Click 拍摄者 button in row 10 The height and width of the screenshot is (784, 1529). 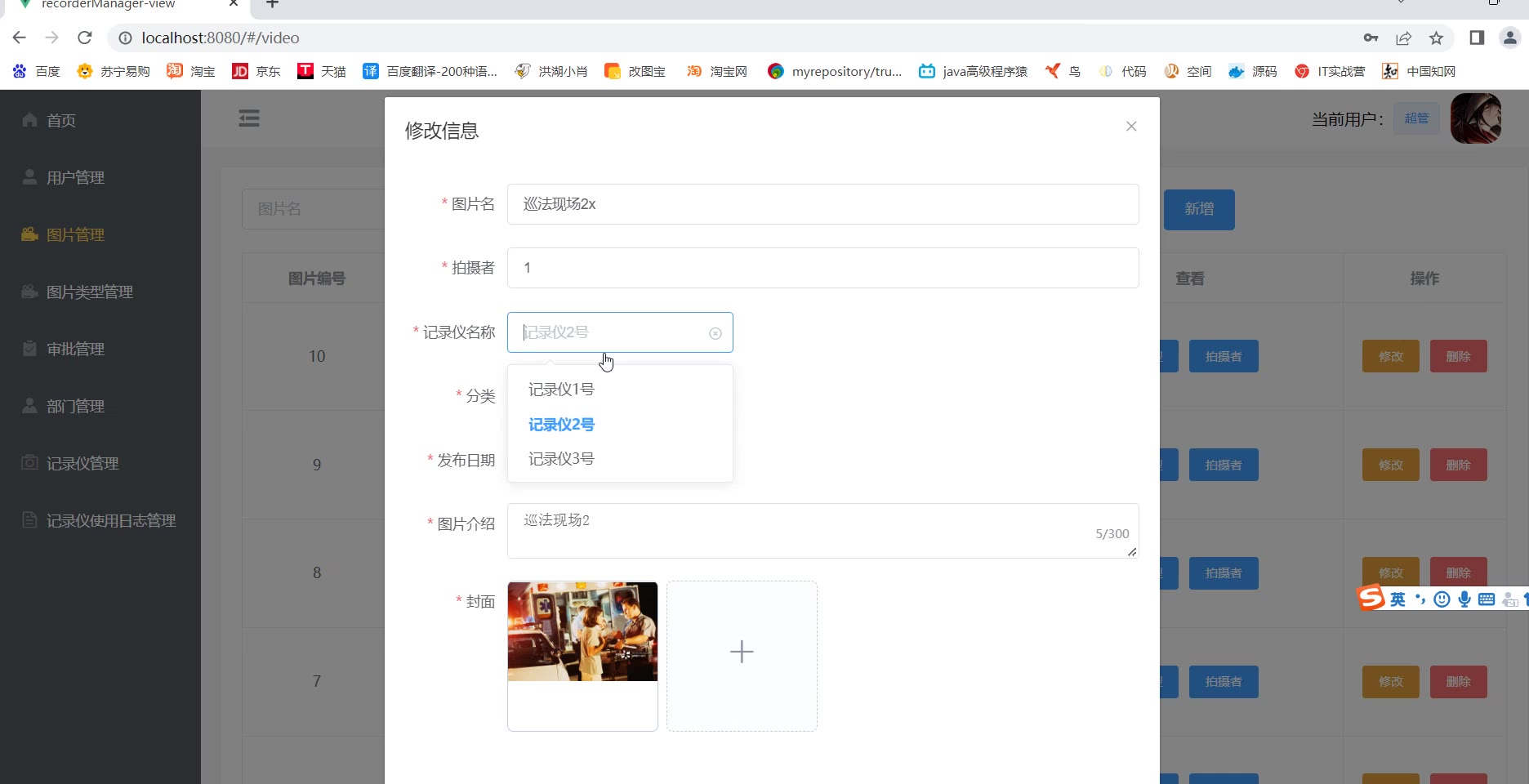(x=1224, y=356)
